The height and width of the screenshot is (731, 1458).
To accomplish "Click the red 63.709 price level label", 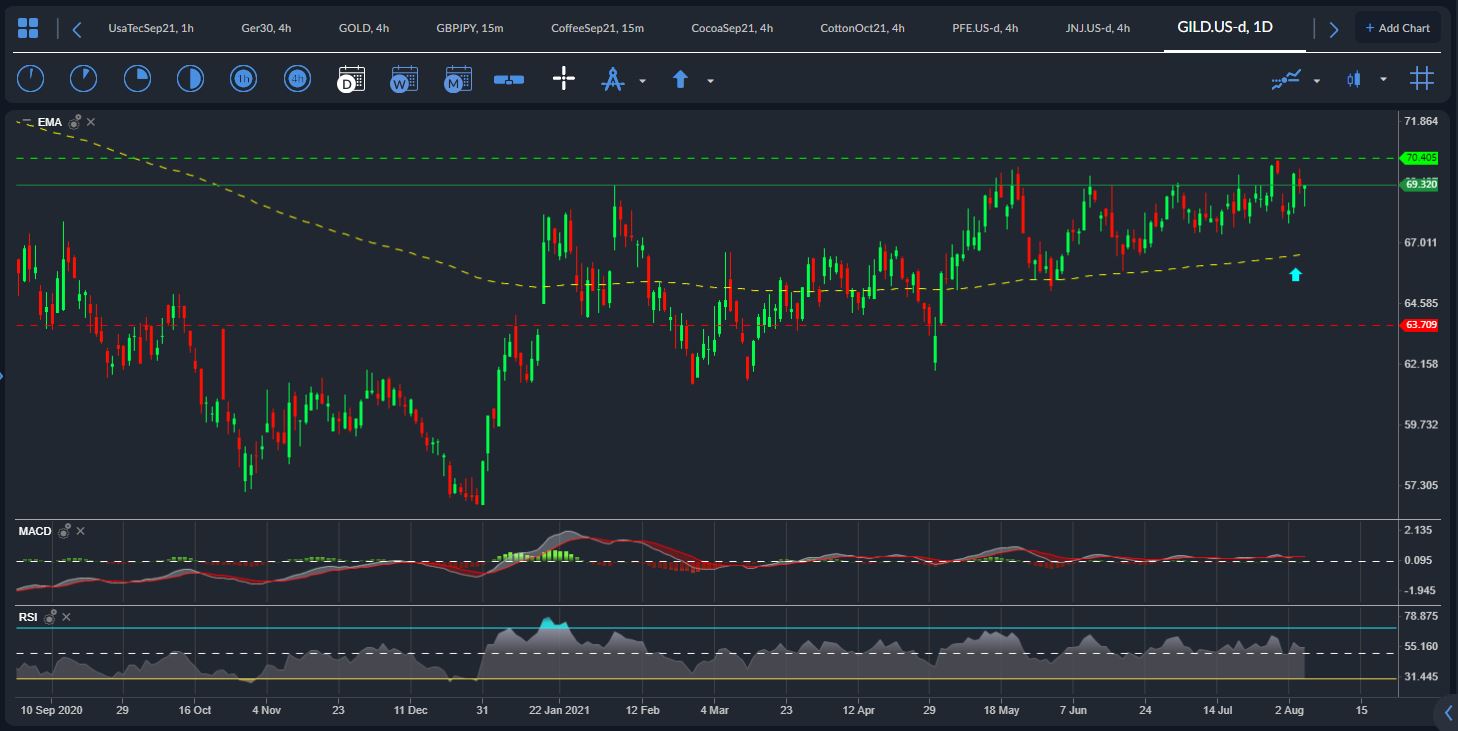I will 1420,325.
